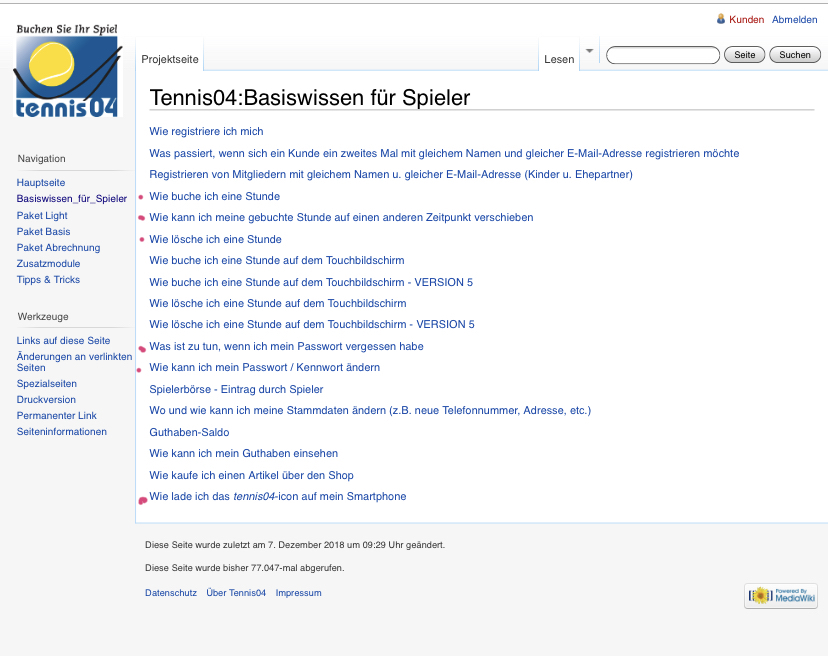Open the Projektseite tab
The width and height of the screenshot is (828, 656).
(x=170, y=59)
